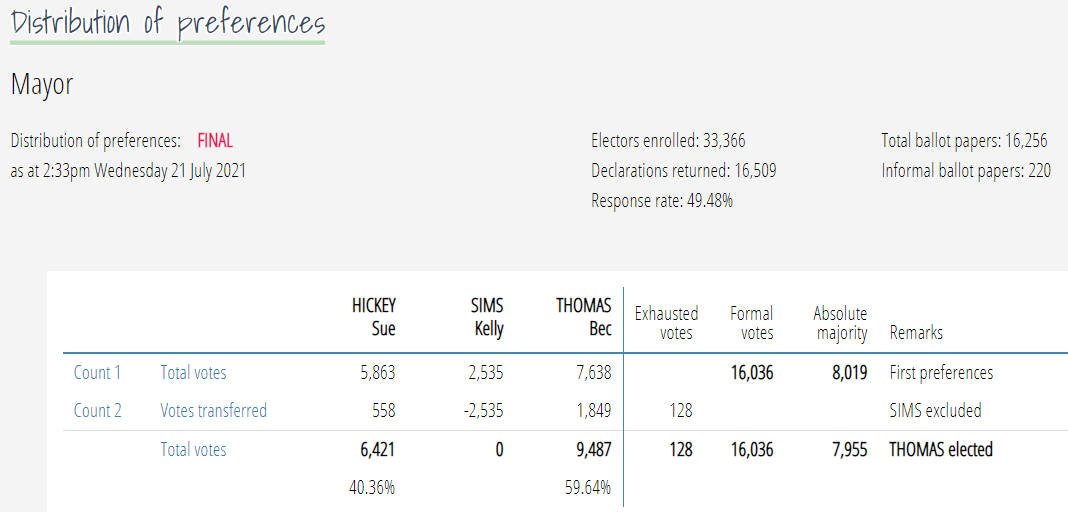The width and height of the screenshot is (1068, 512).
Task: Click Thomas' percentage 59.64%
Action: tap(589, 488)
